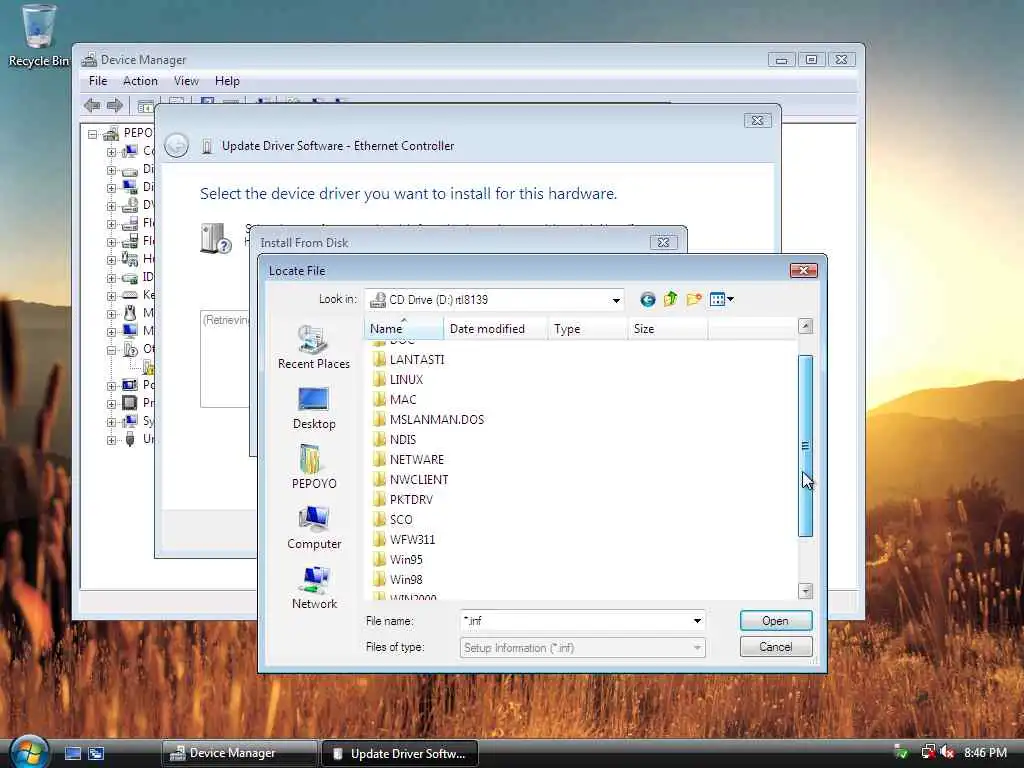
Task: Select the Win95 folder
Action: coord(398,560)
